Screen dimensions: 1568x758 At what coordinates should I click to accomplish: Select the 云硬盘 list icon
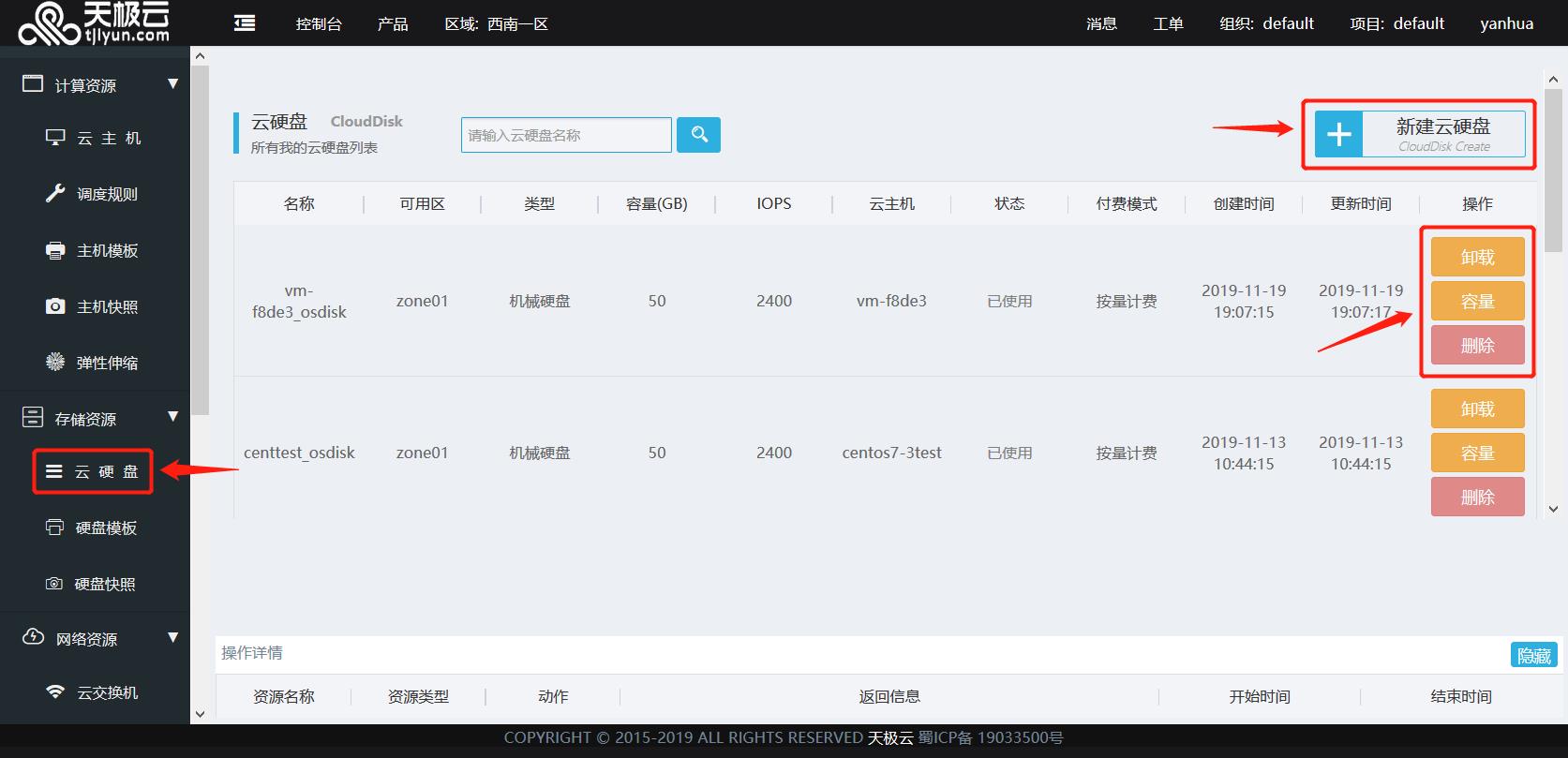click(x=54, y=471)
